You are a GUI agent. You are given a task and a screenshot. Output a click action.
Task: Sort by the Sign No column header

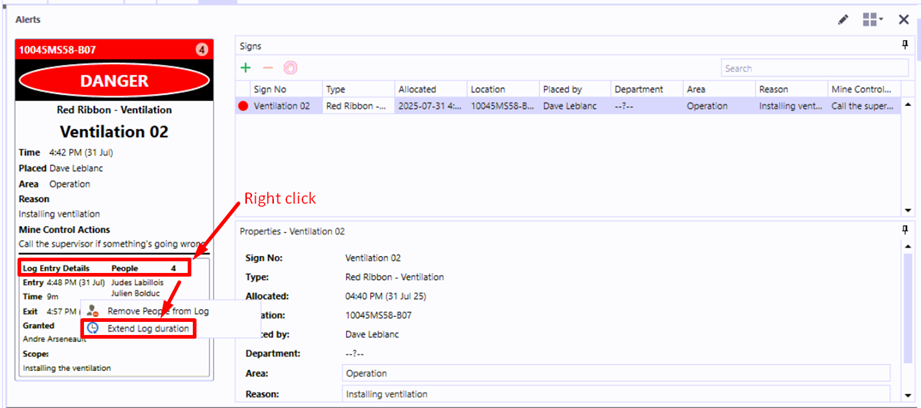[270, 89]
